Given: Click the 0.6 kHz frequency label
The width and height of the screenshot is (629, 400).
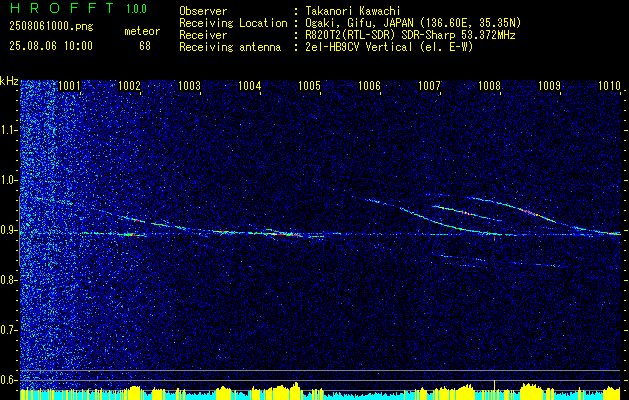Looking at the screenshot, I should click(9, 380).
